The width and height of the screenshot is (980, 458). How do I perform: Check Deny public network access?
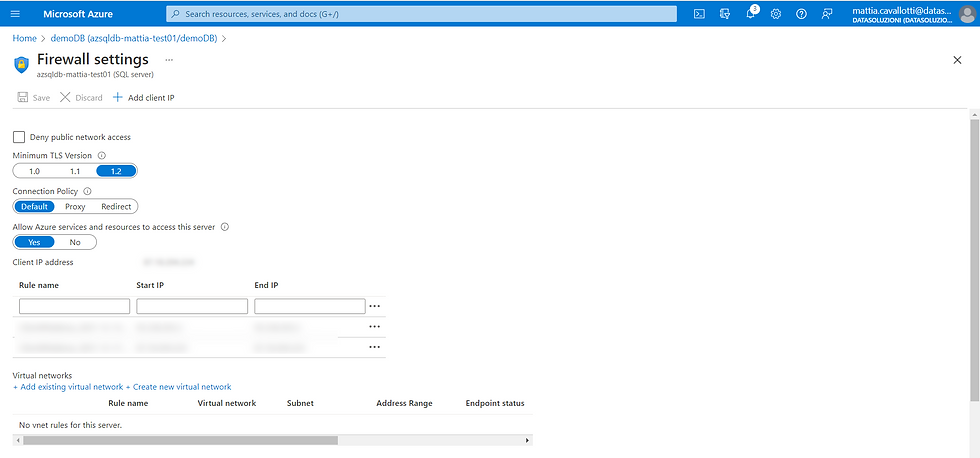pyautogui.click(x=19, y=137)
